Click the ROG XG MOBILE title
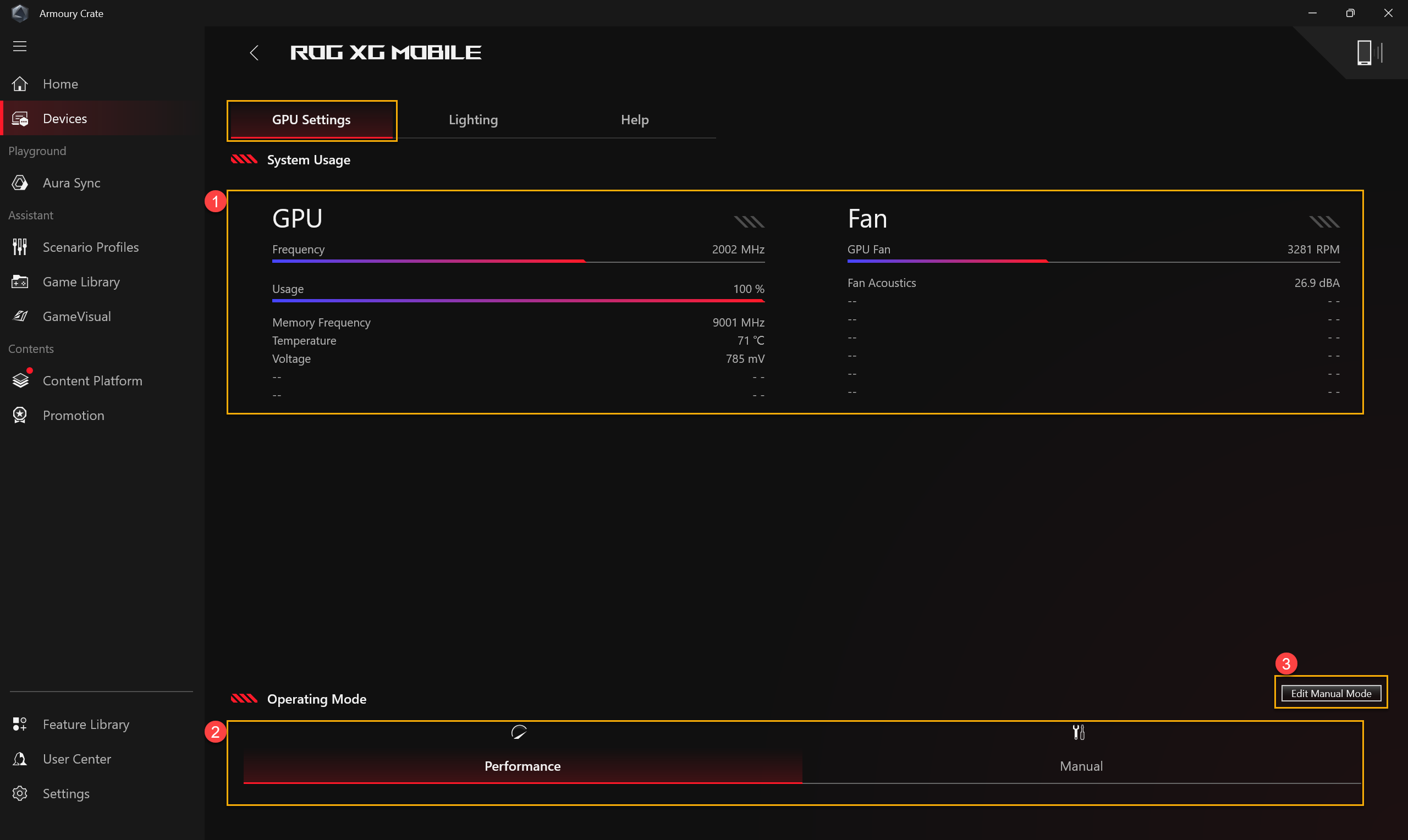 point(386,53)
